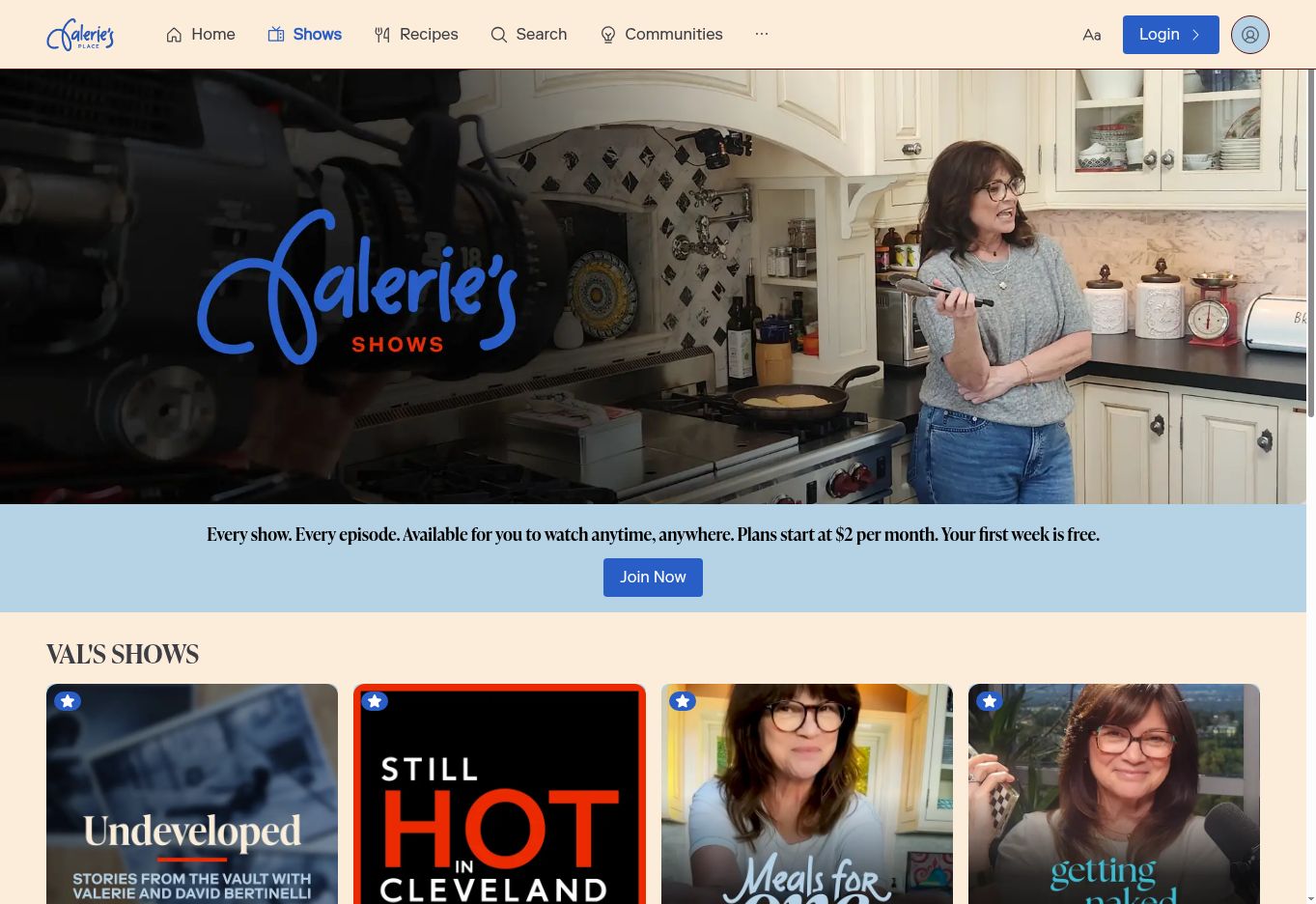
Task: Click the Login button
Action: click(1170, 35)
